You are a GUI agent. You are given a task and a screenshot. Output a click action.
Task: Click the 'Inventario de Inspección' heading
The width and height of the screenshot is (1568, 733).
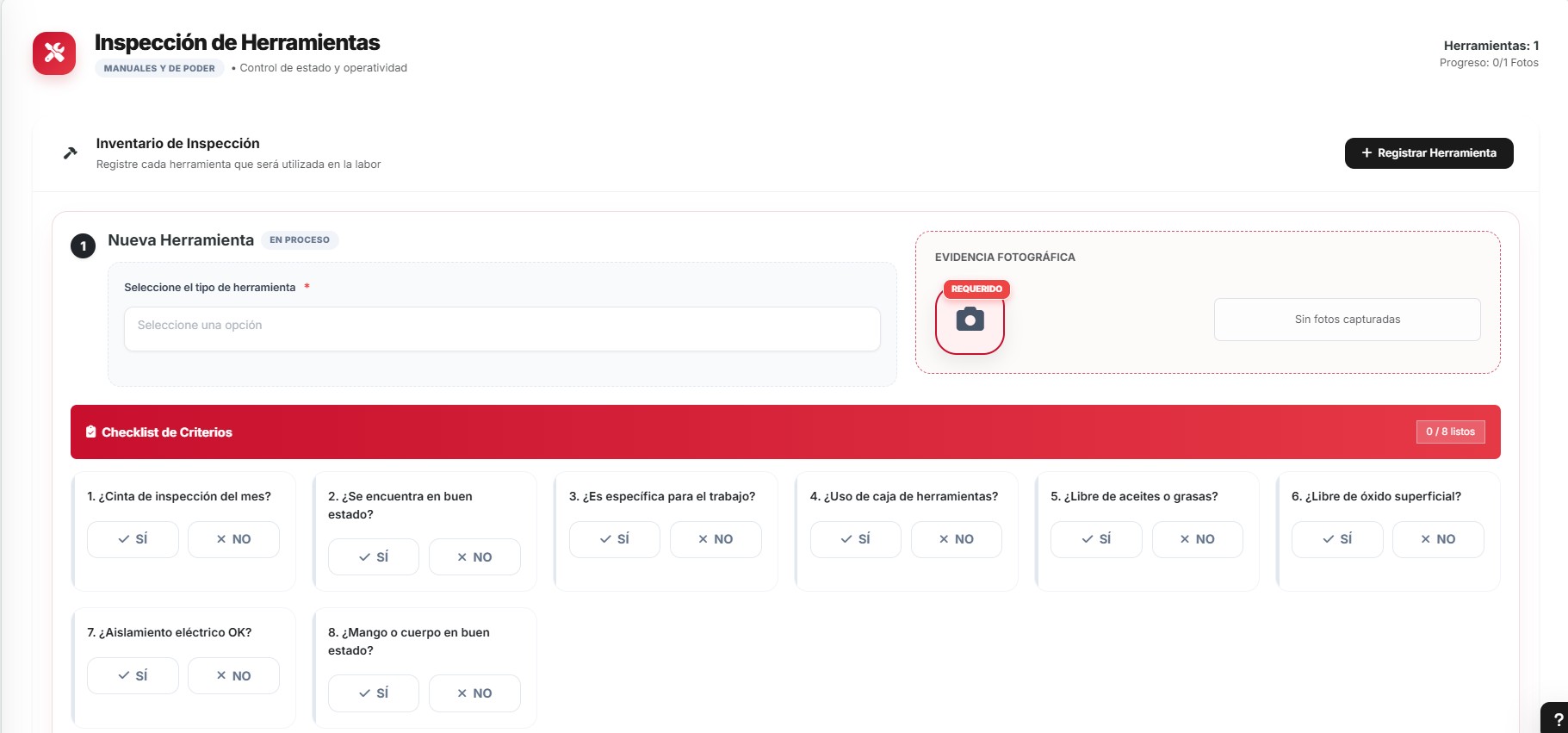click(x=178, y=144)
